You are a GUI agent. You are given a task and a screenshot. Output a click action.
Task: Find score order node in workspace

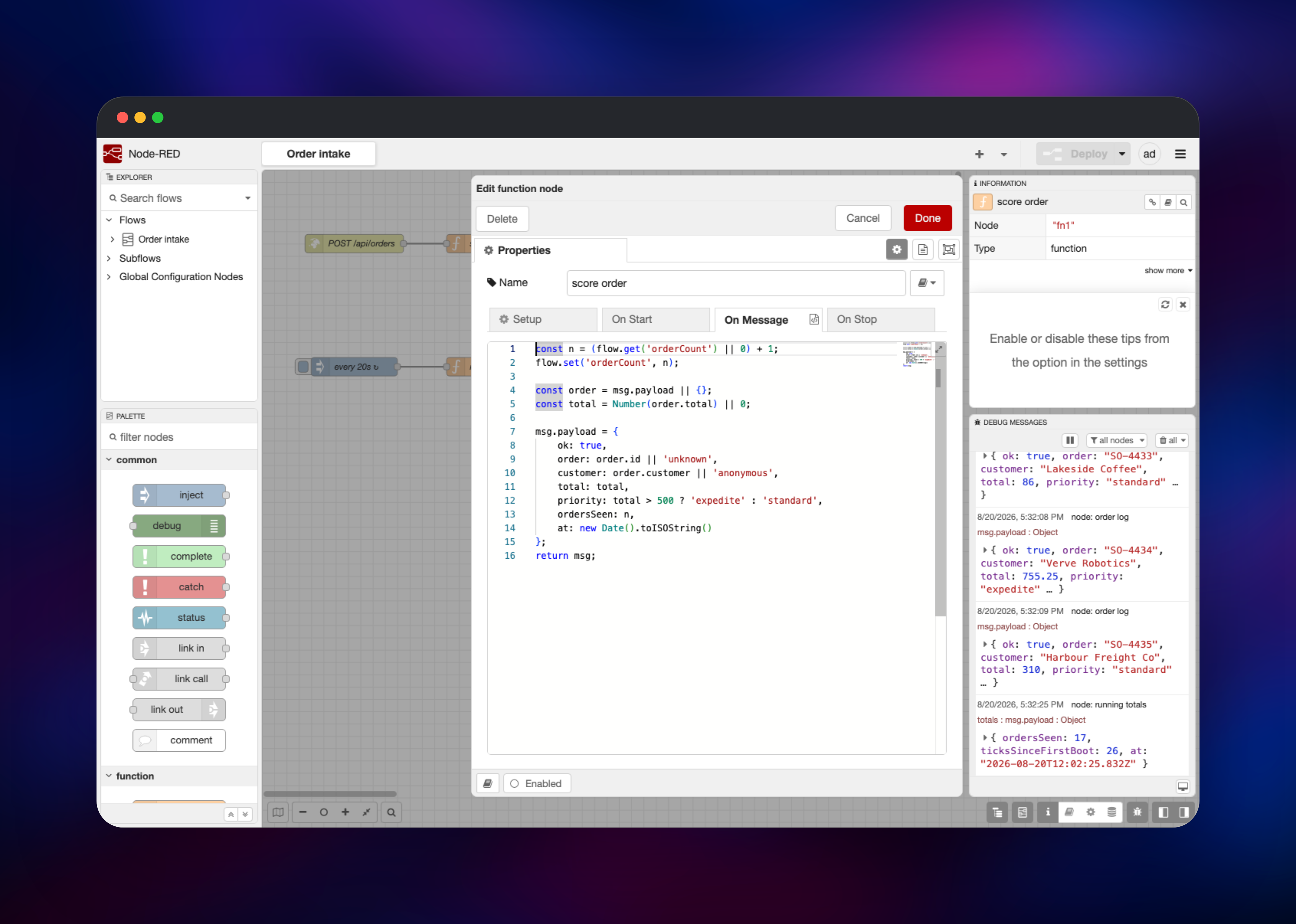(x=1184, y=202)
